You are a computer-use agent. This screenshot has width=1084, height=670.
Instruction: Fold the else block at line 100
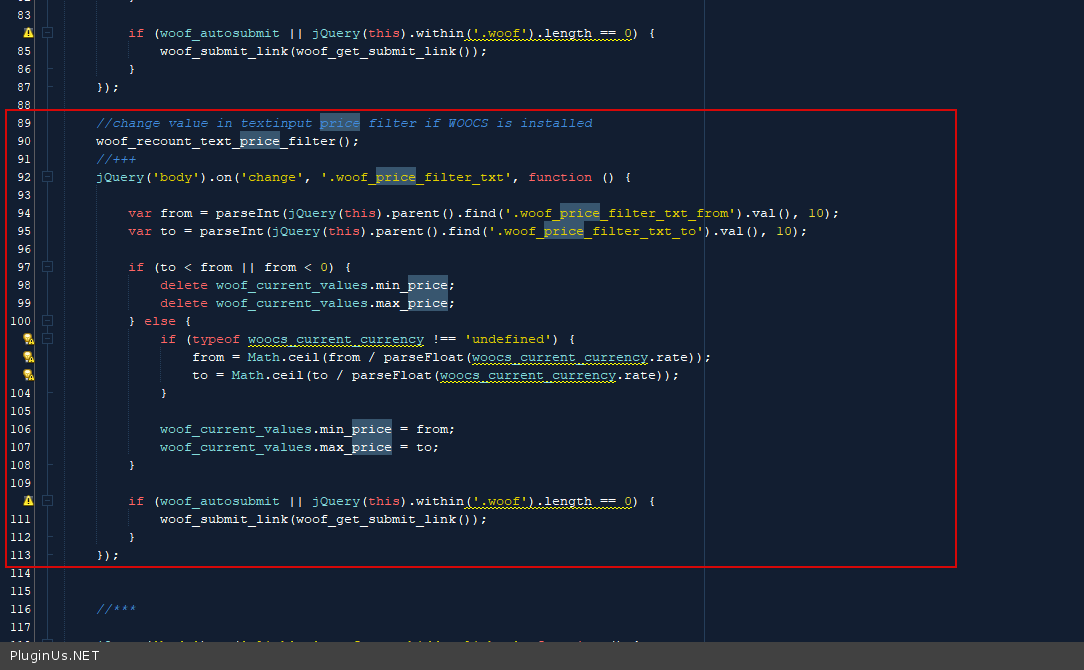pyautogui.click(x=47, y=321)
